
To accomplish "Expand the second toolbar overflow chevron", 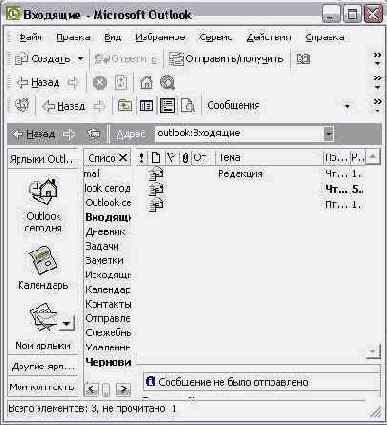I will tap(377, 82).
